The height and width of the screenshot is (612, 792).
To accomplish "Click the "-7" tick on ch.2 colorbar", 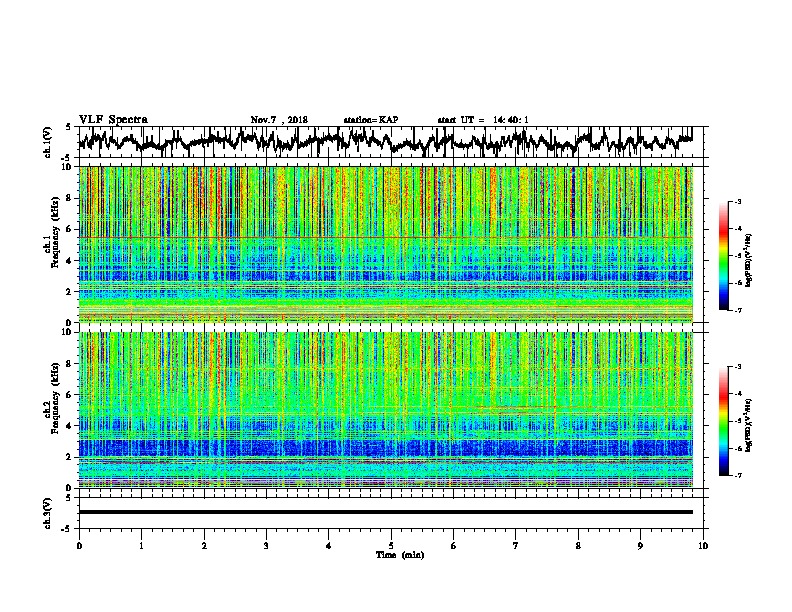I will coord(738,475).
